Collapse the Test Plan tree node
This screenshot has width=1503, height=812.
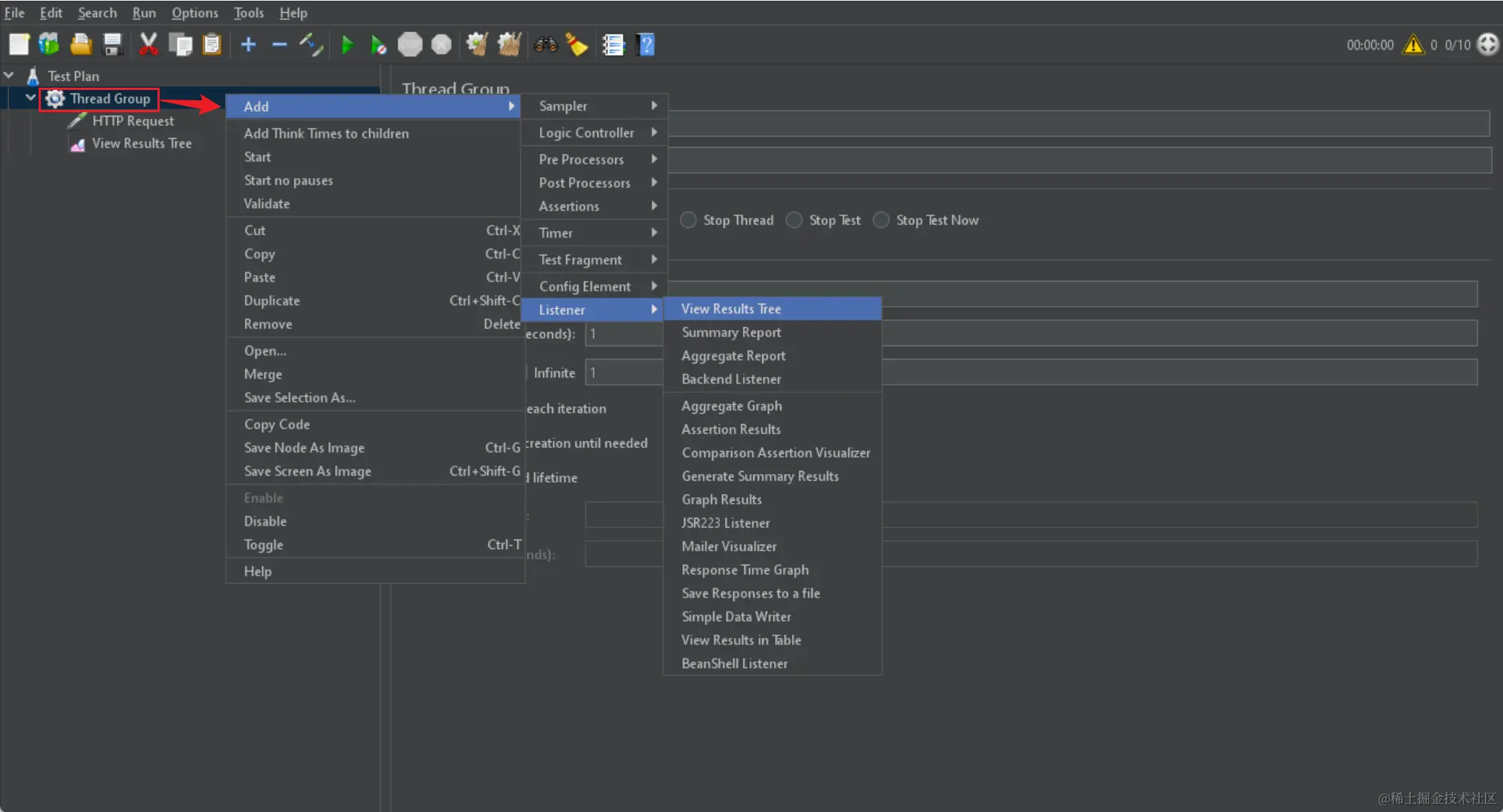click(x=9, y=76)
